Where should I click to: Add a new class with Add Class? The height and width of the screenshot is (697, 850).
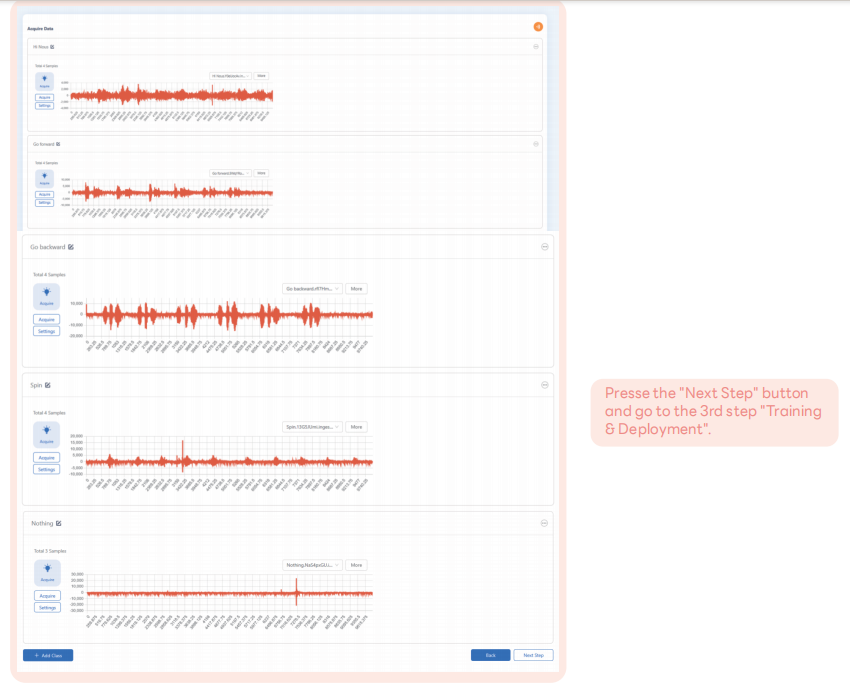tap(48, 655)
